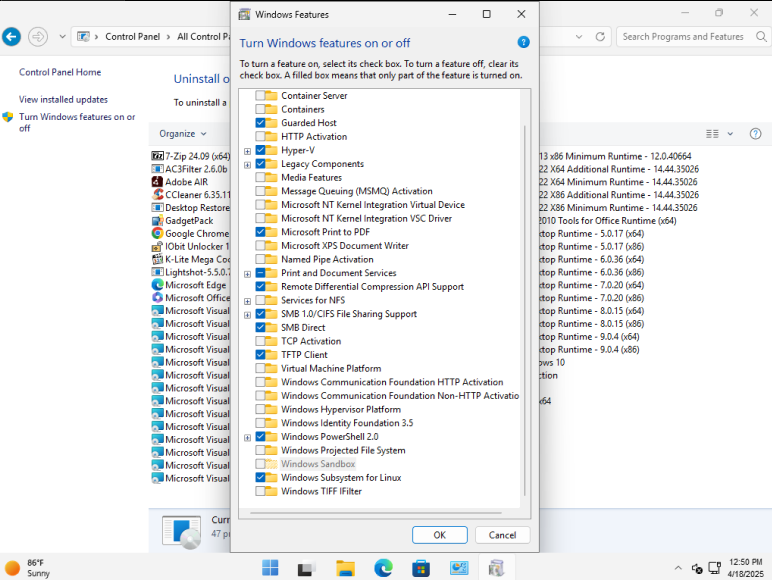This screenshot has width=772, height=580.
Task: Show hidden system tray icons
Action: point(678,568)
